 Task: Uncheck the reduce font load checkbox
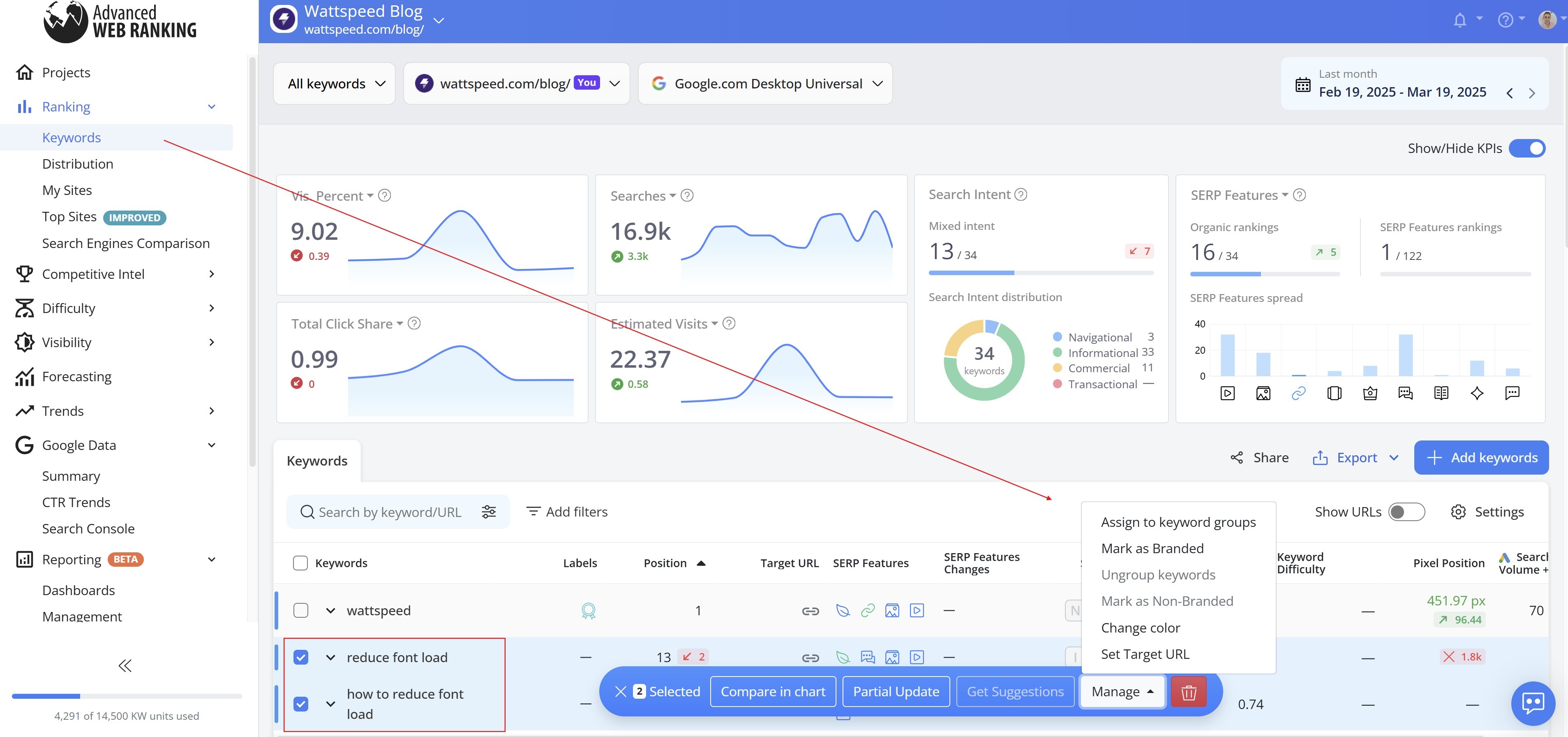(301, 657)
